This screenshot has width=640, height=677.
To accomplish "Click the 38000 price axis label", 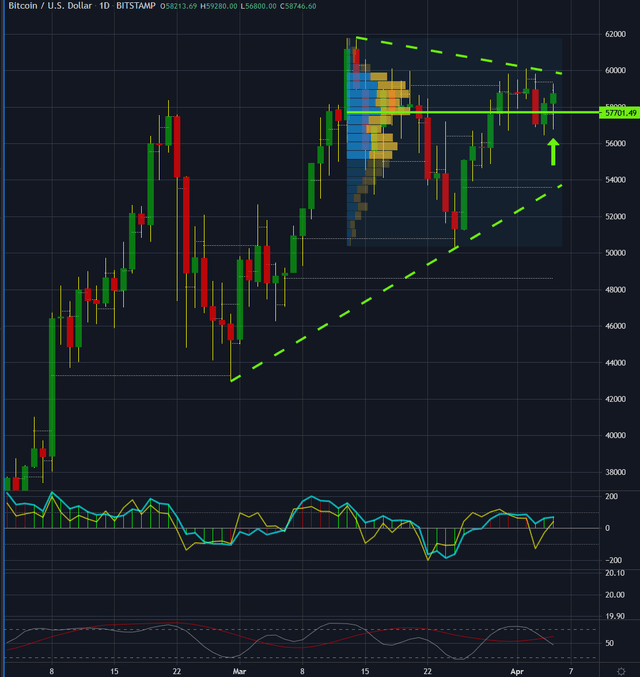I will [x=615, y=472].
